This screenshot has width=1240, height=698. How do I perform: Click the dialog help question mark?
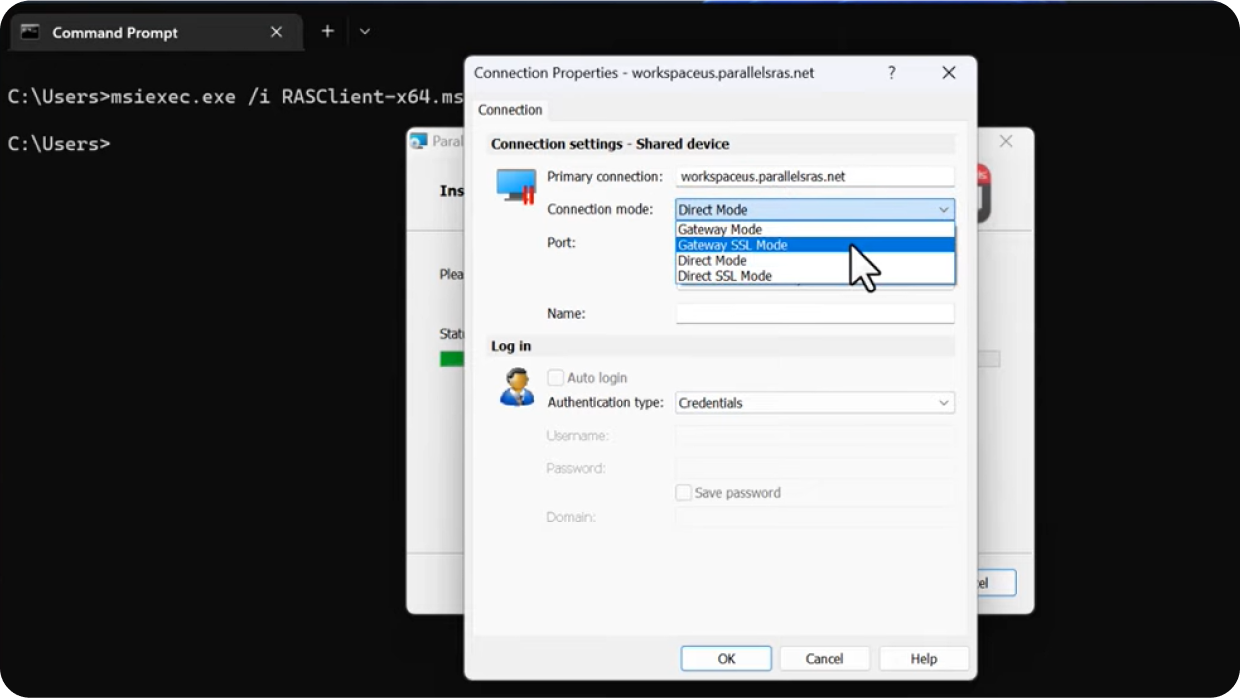point(891,73)
